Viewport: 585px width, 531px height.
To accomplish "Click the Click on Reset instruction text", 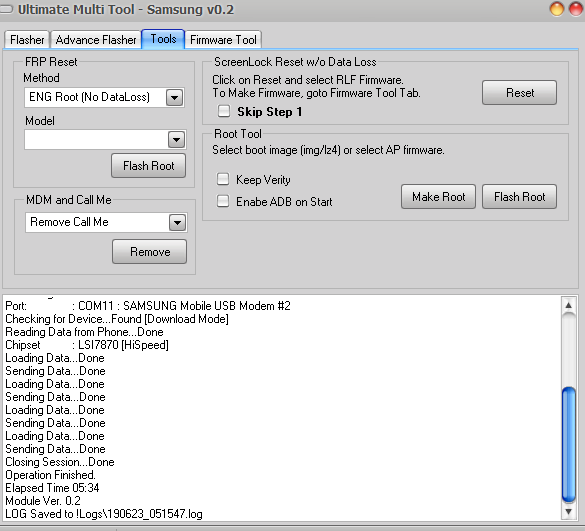I will point(308,80).
